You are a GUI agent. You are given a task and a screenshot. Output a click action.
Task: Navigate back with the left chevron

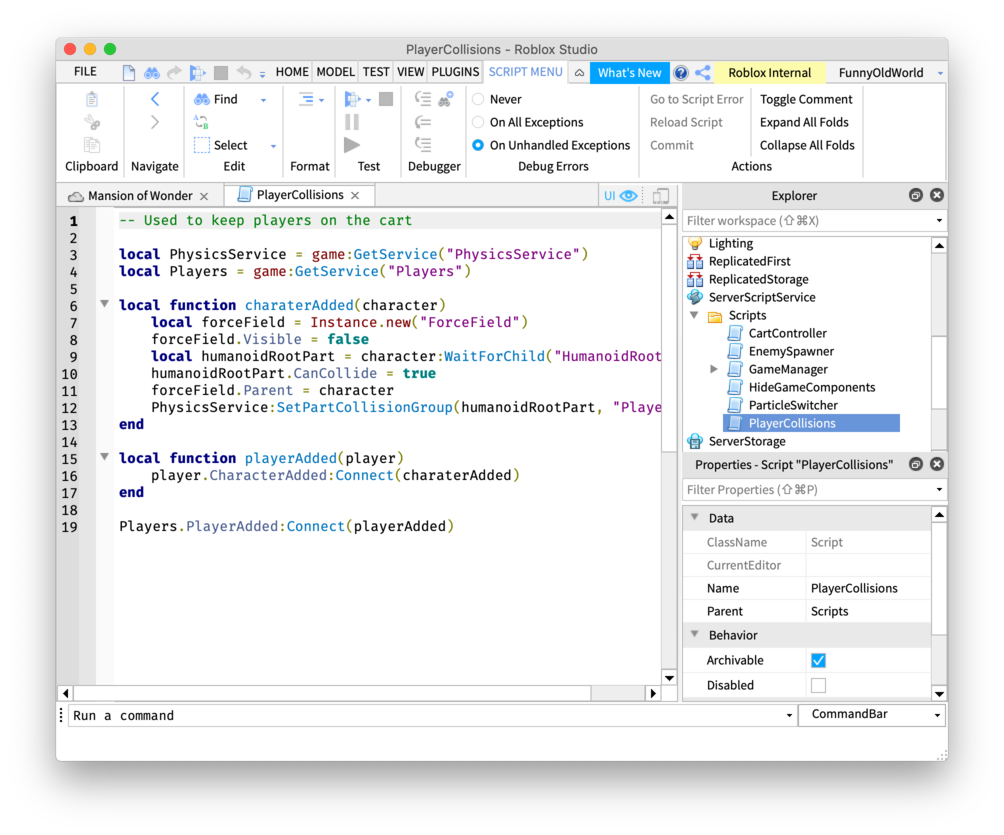click(x=155, y=99)
